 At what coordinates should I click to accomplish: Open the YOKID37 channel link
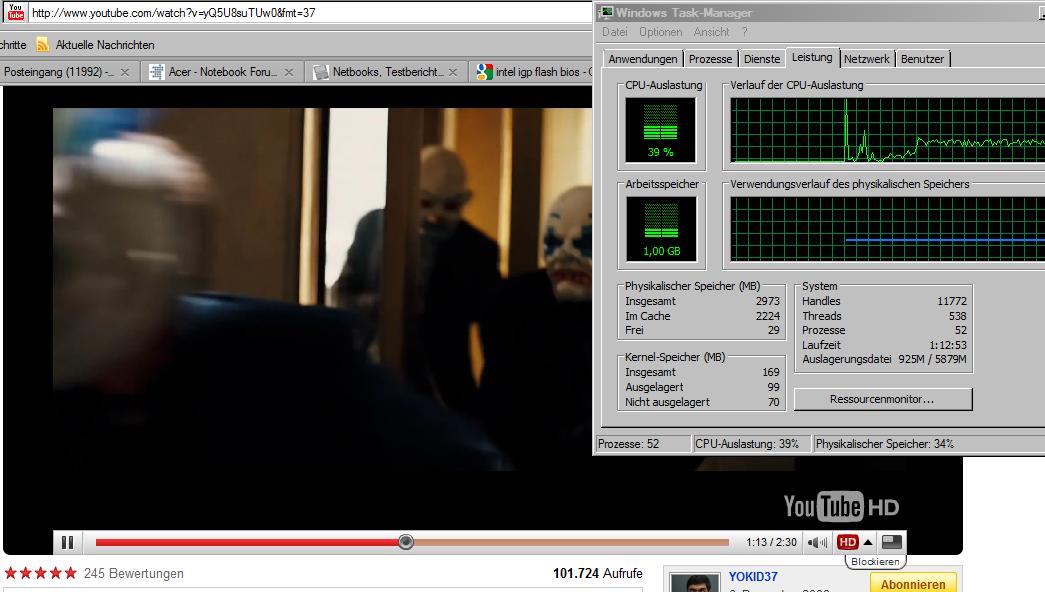[753, 577]
